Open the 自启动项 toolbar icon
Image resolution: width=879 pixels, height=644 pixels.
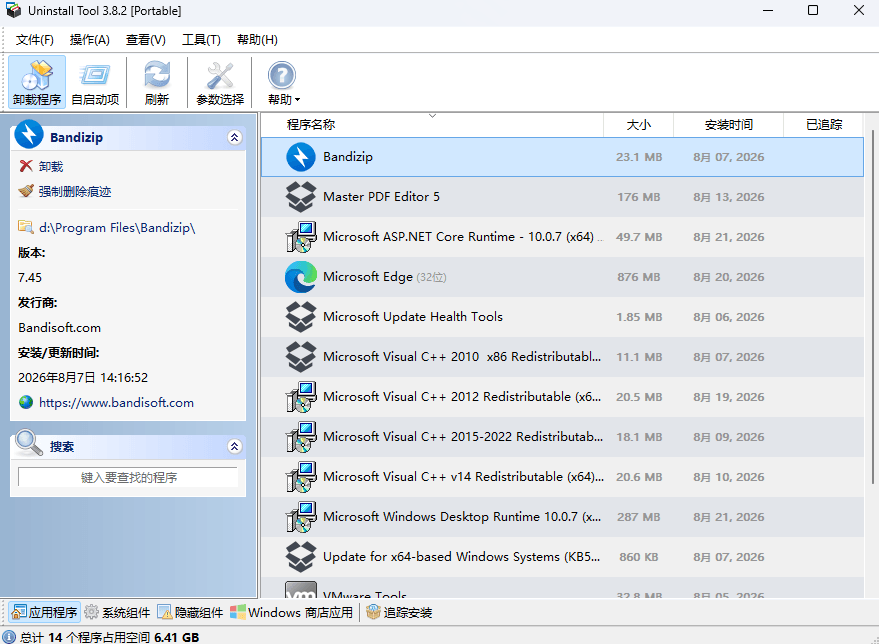(95, 82)
